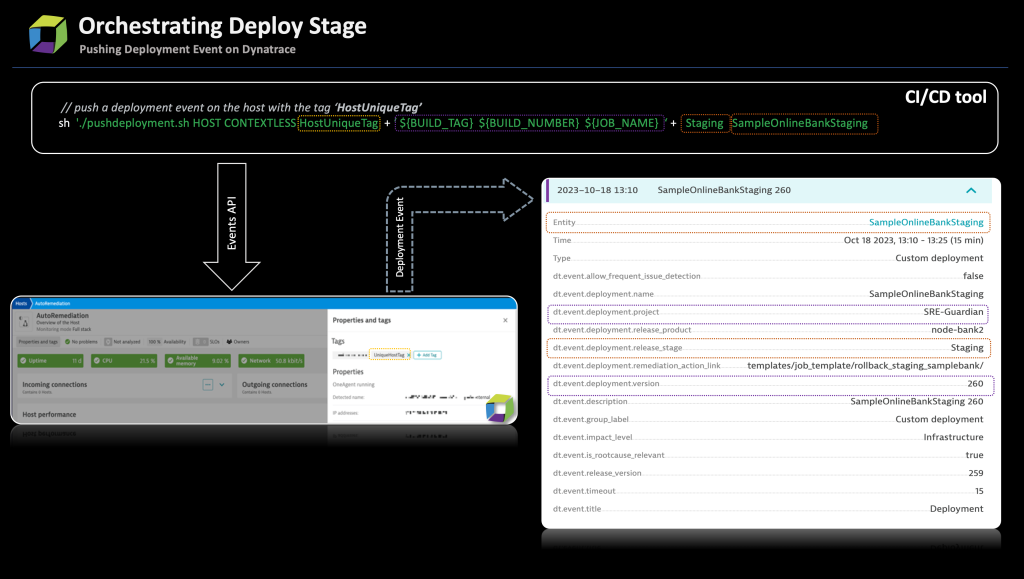
Task: Click the SLOs indicator icon
Action: click(203, 341)
